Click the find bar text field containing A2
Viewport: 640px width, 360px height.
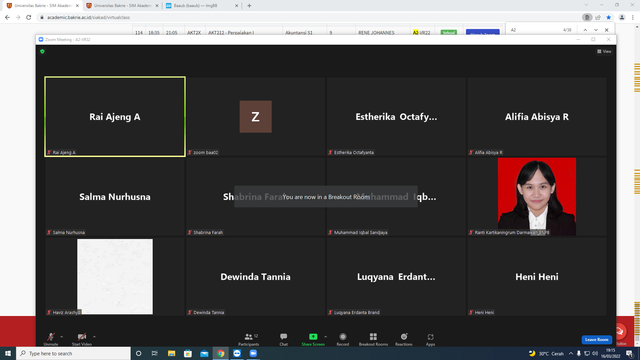point(535,30)
